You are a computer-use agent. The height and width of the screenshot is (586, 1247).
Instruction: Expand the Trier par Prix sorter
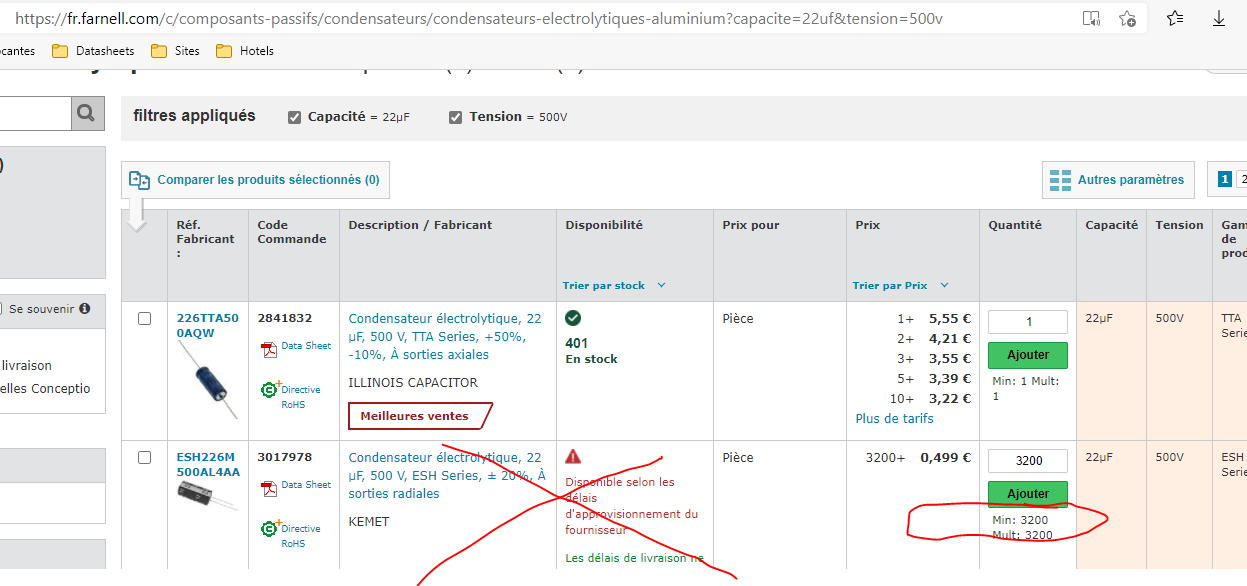(x=901, y=286)
